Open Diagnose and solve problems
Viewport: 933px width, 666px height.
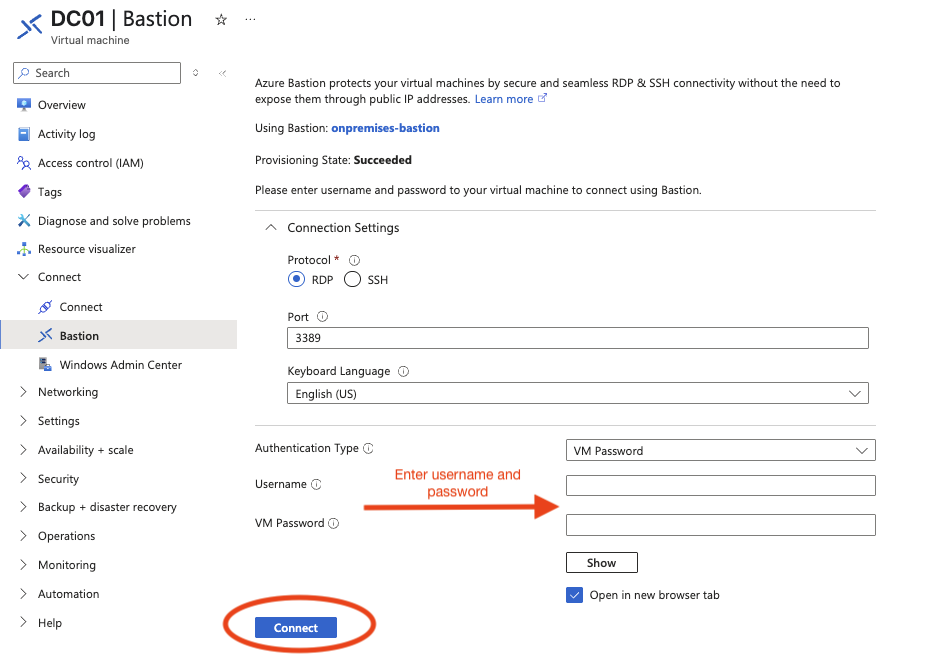114,221
